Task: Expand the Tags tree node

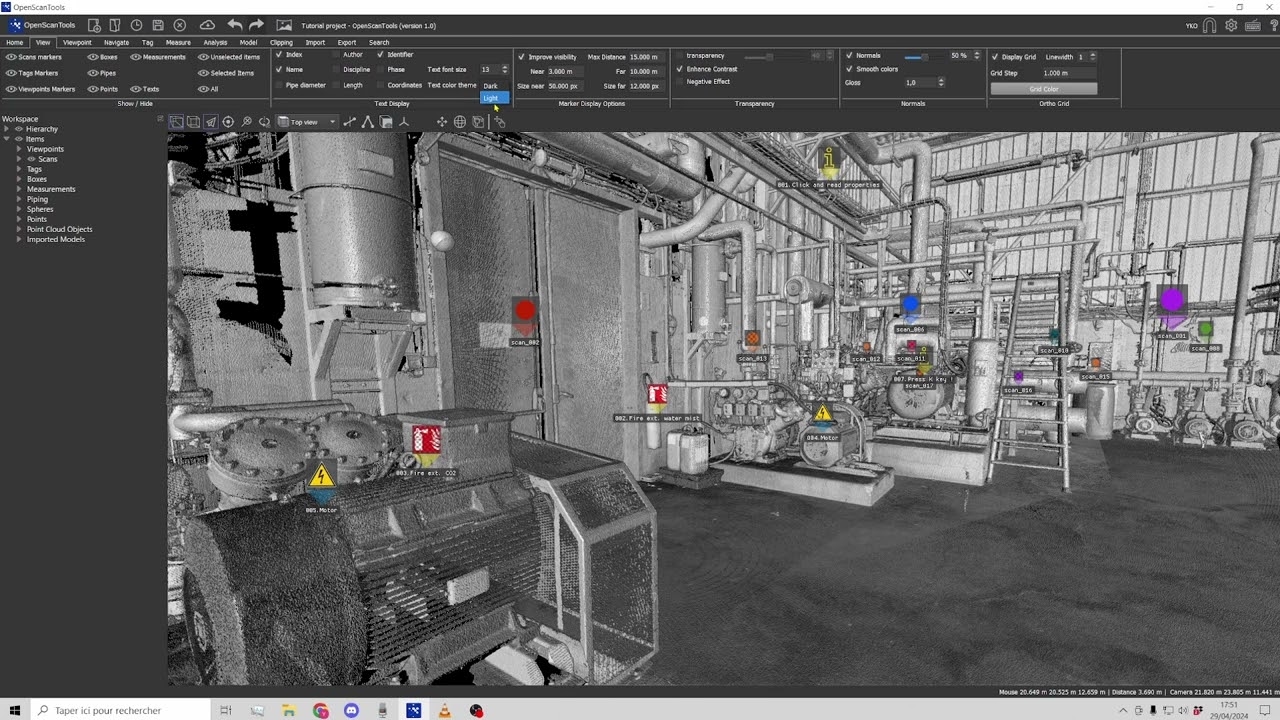Action: pyautogui.click(x=20, y=169)
